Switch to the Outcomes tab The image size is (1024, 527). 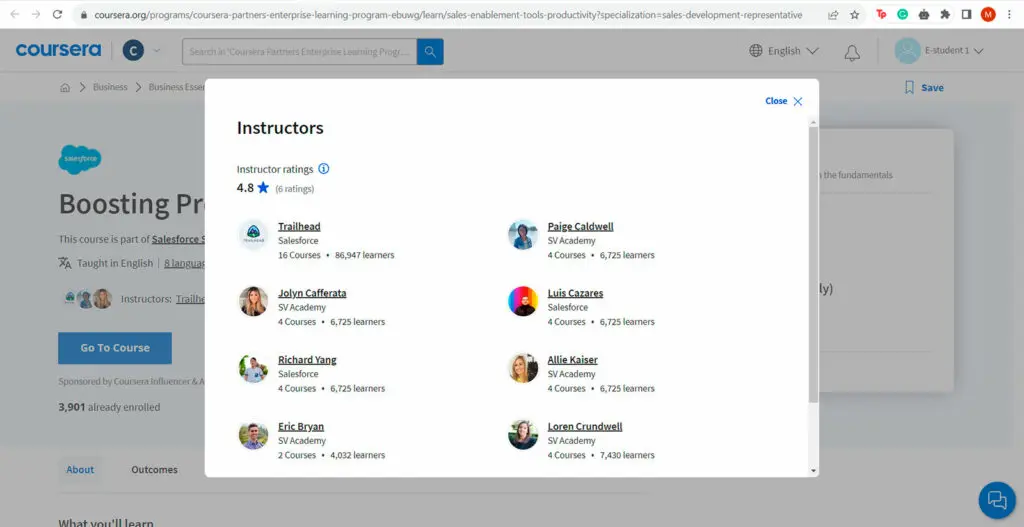coord(154,470)
